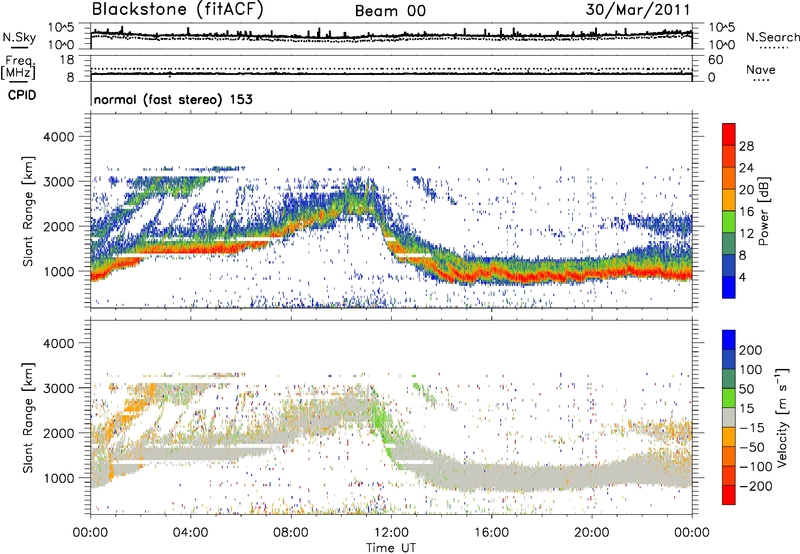Click the '04:00' time tick label
The width and height of the screenshot is (800, 554).
pyautogui.click(x=191, y=533)
